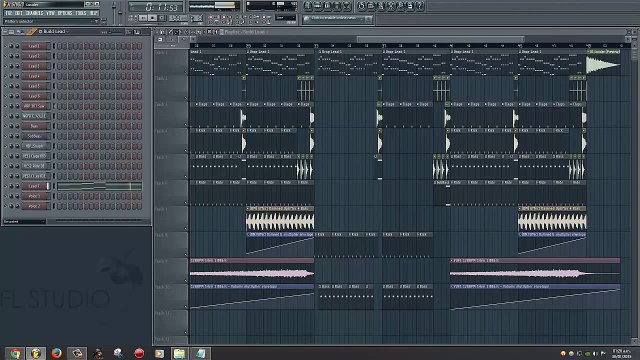Viewport: 640px width, 360px height.
Task: Open the VIEW menu
Action: (51, 13)
